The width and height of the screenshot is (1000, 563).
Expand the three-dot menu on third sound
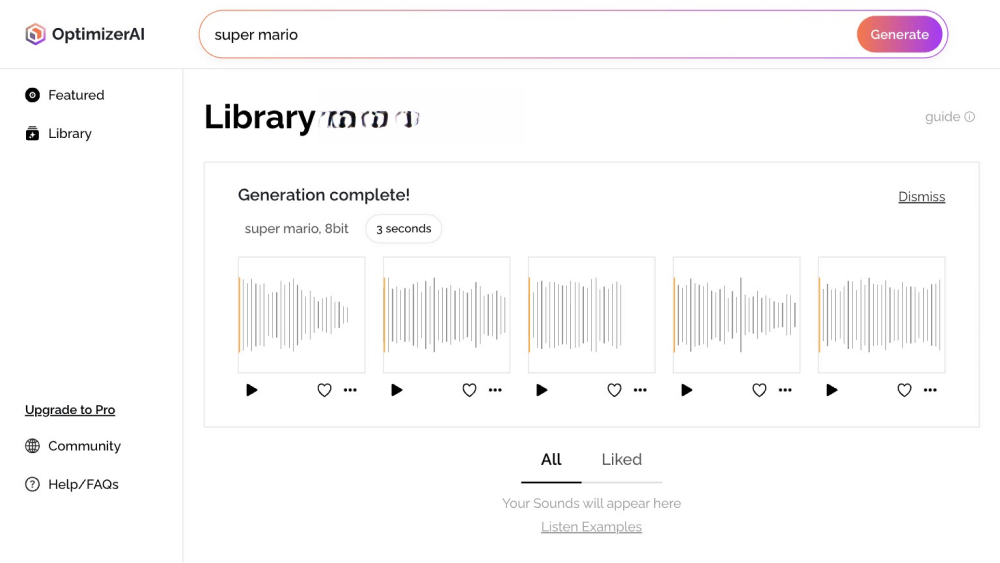coord(640,390)
